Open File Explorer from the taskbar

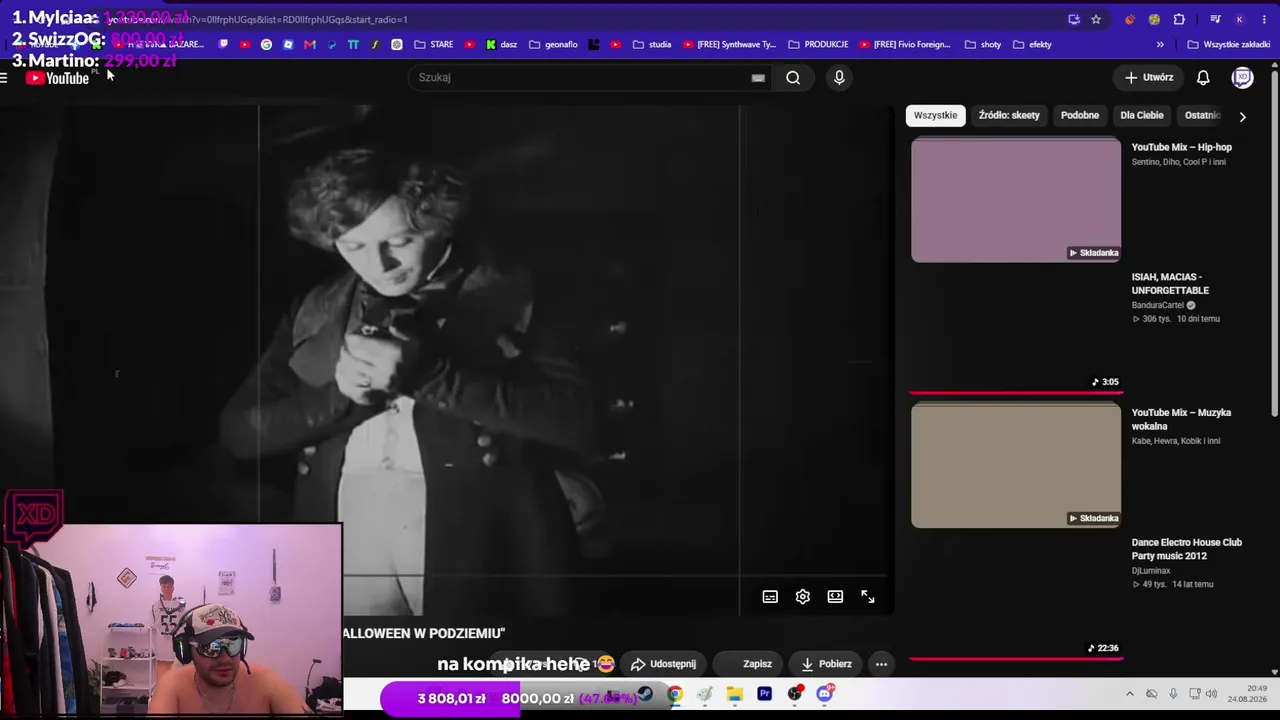(x=735, y=694)
